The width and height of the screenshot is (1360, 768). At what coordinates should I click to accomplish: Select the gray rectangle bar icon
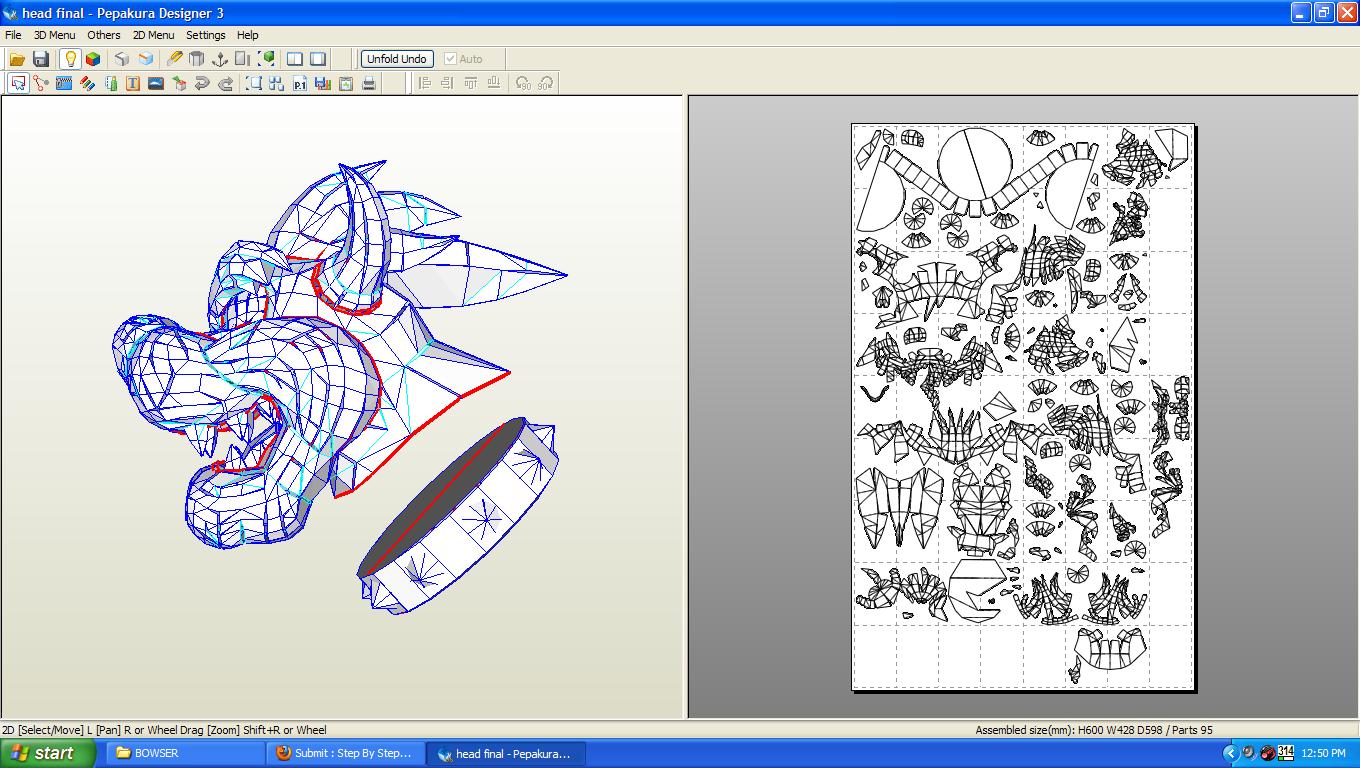[x=243, y=59]
